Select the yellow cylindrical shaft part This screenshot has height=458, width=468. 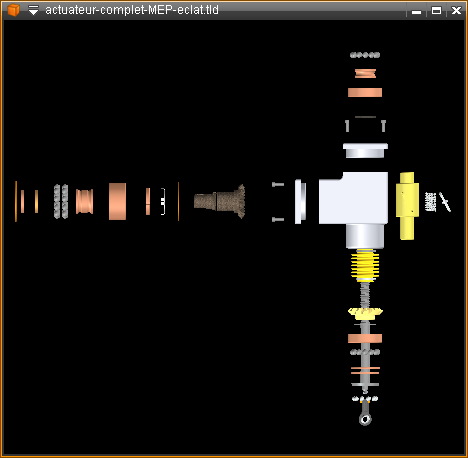(x=407, y=206)
